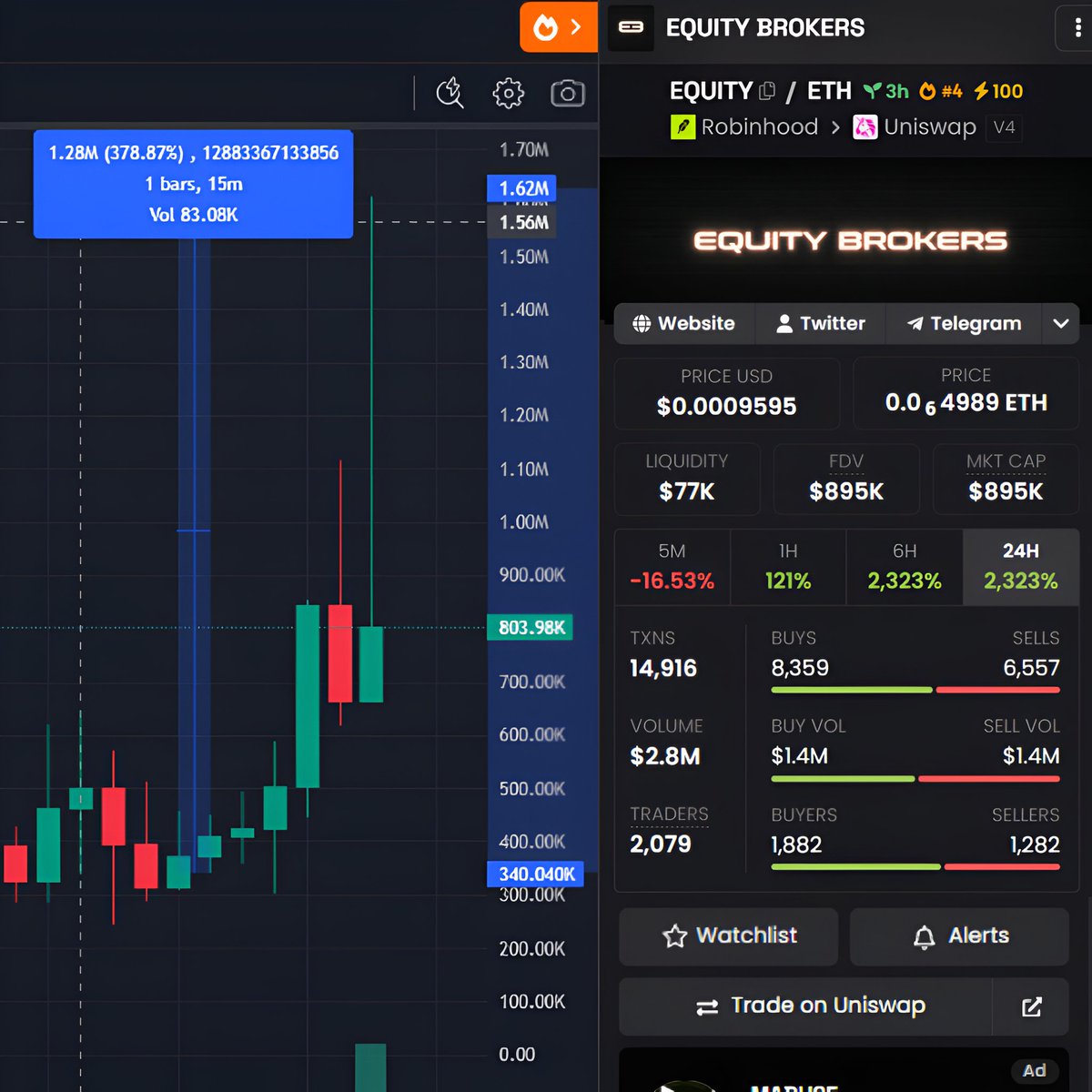1092x1092 pixels.
Task: Open Alerts for this pair
Action: [959, 936]
